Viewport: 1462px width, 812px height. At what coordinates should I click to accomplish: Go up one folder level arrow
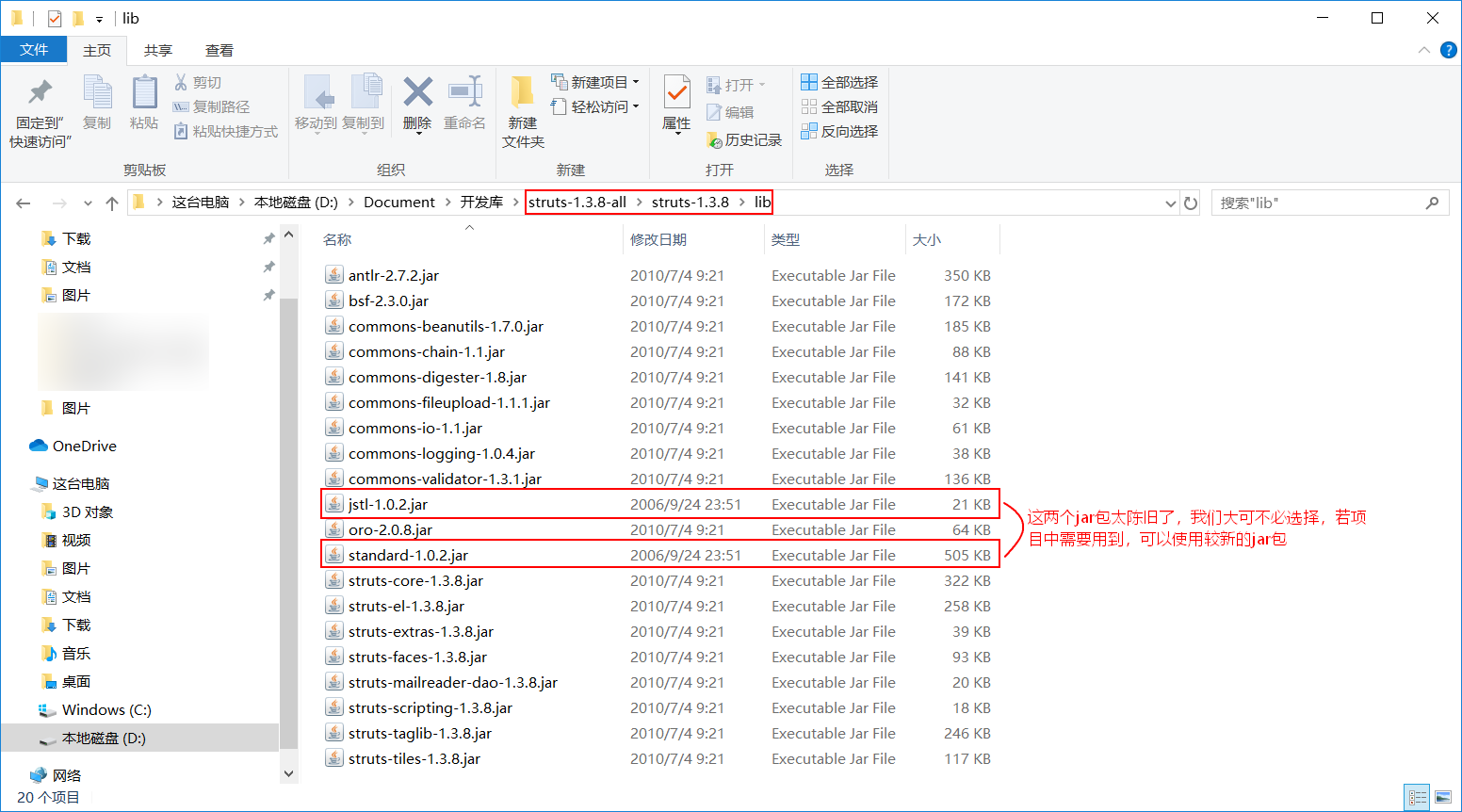112,203
